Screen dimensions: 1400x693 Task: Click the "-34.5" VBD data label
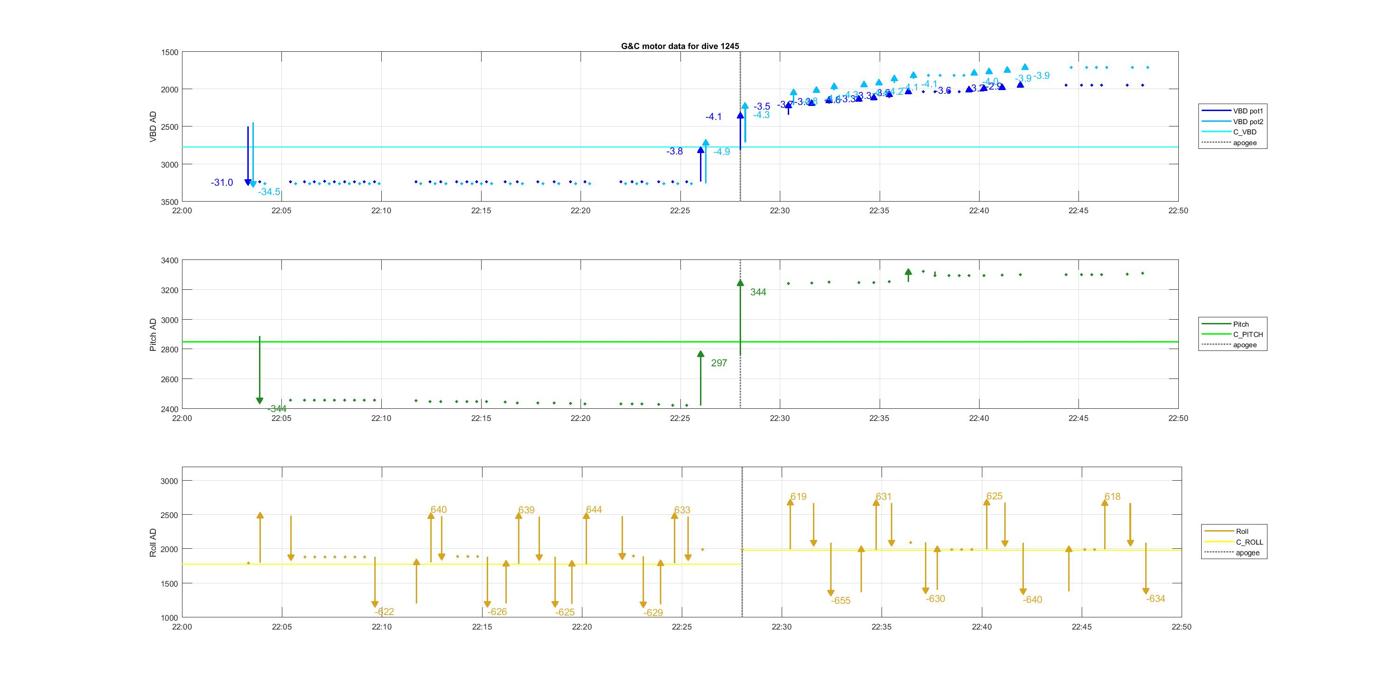click(x=269, y=191)
